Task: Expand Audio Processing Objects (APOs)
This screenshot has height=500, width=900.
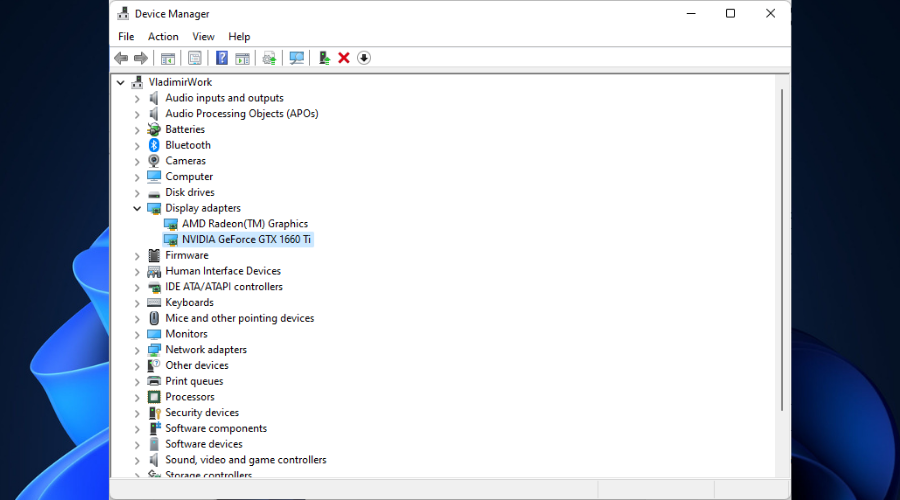Action: tap(137, 114)
